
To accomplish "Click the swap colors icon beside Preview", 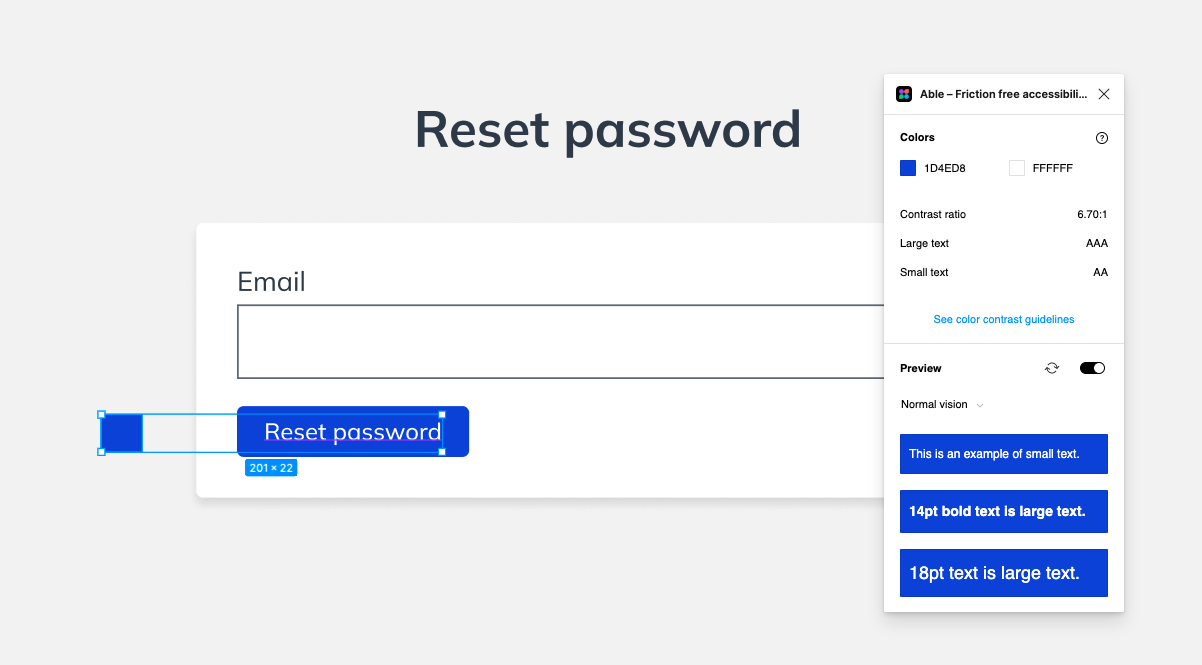I will [1051, 368].
